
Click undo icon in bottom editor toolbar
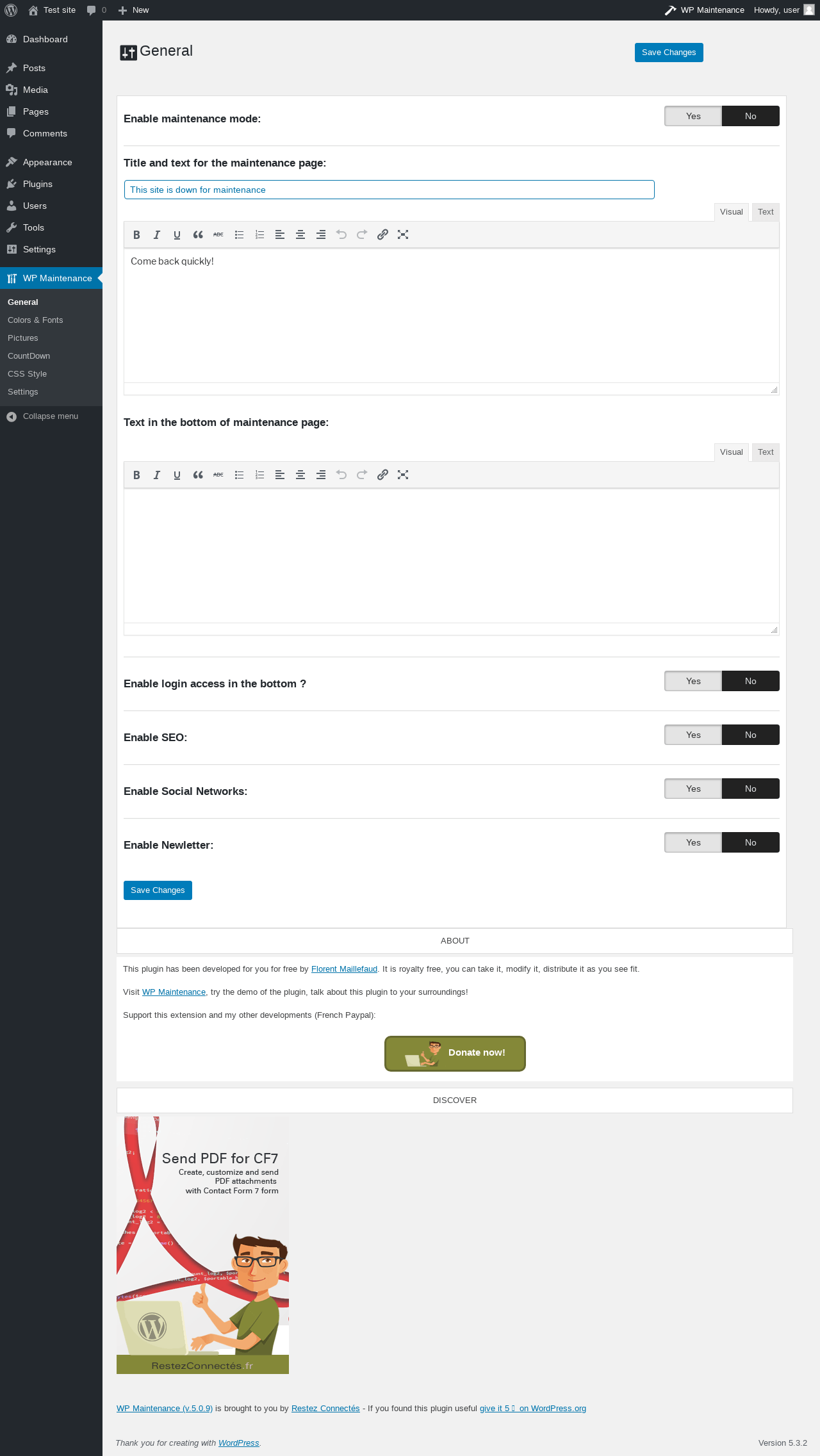341,475
